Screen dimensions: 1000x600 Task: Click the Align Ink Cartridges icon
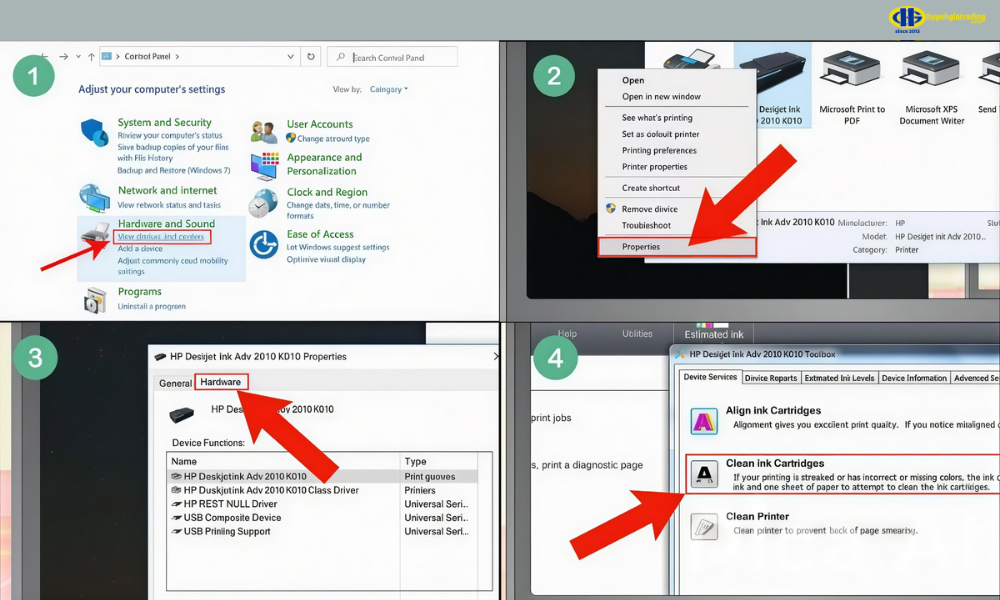tap(706, 422)
